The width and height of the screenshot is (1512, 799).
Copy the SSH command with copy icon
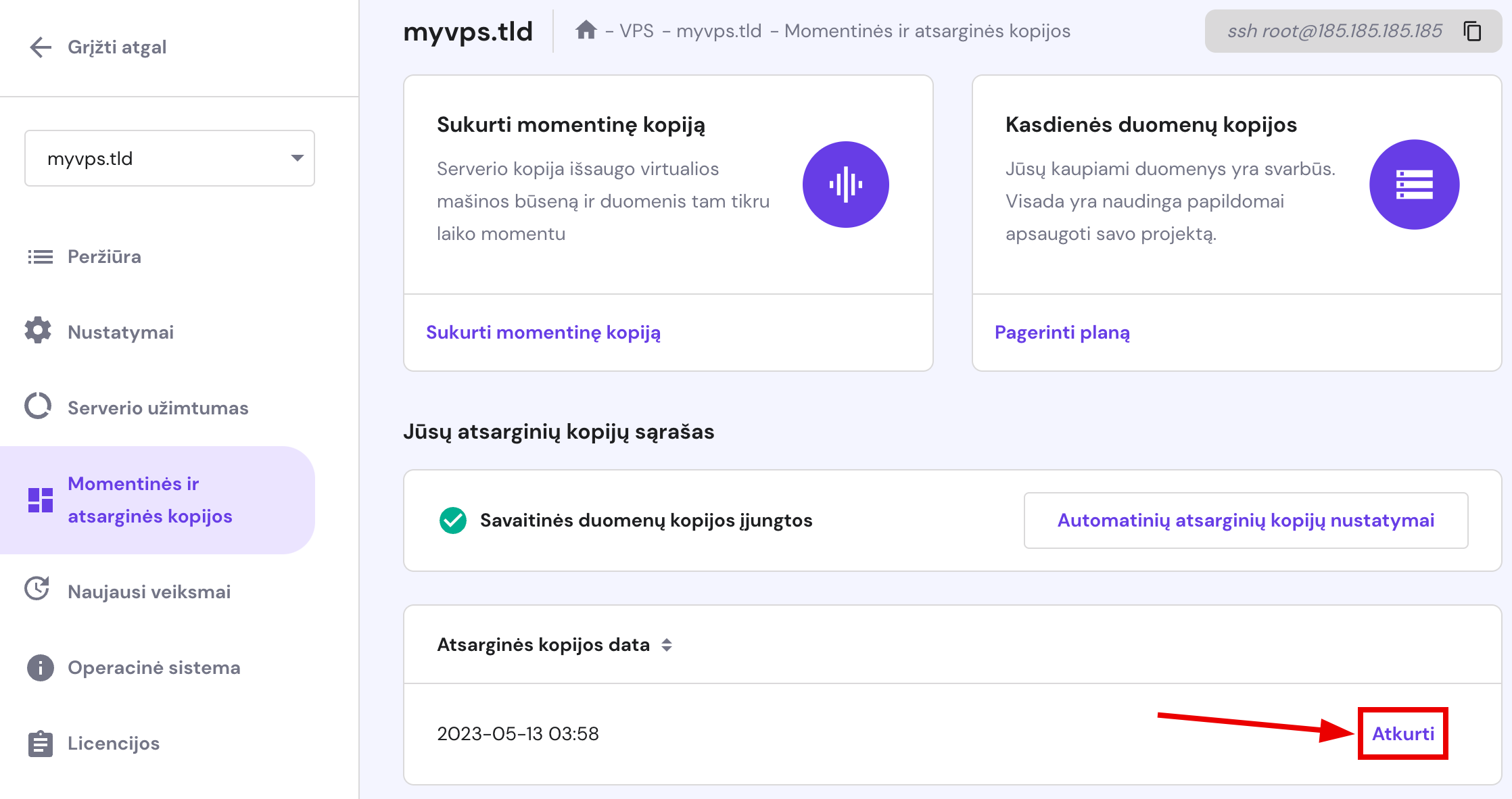pyautogui.click(x=1472, y=31)
